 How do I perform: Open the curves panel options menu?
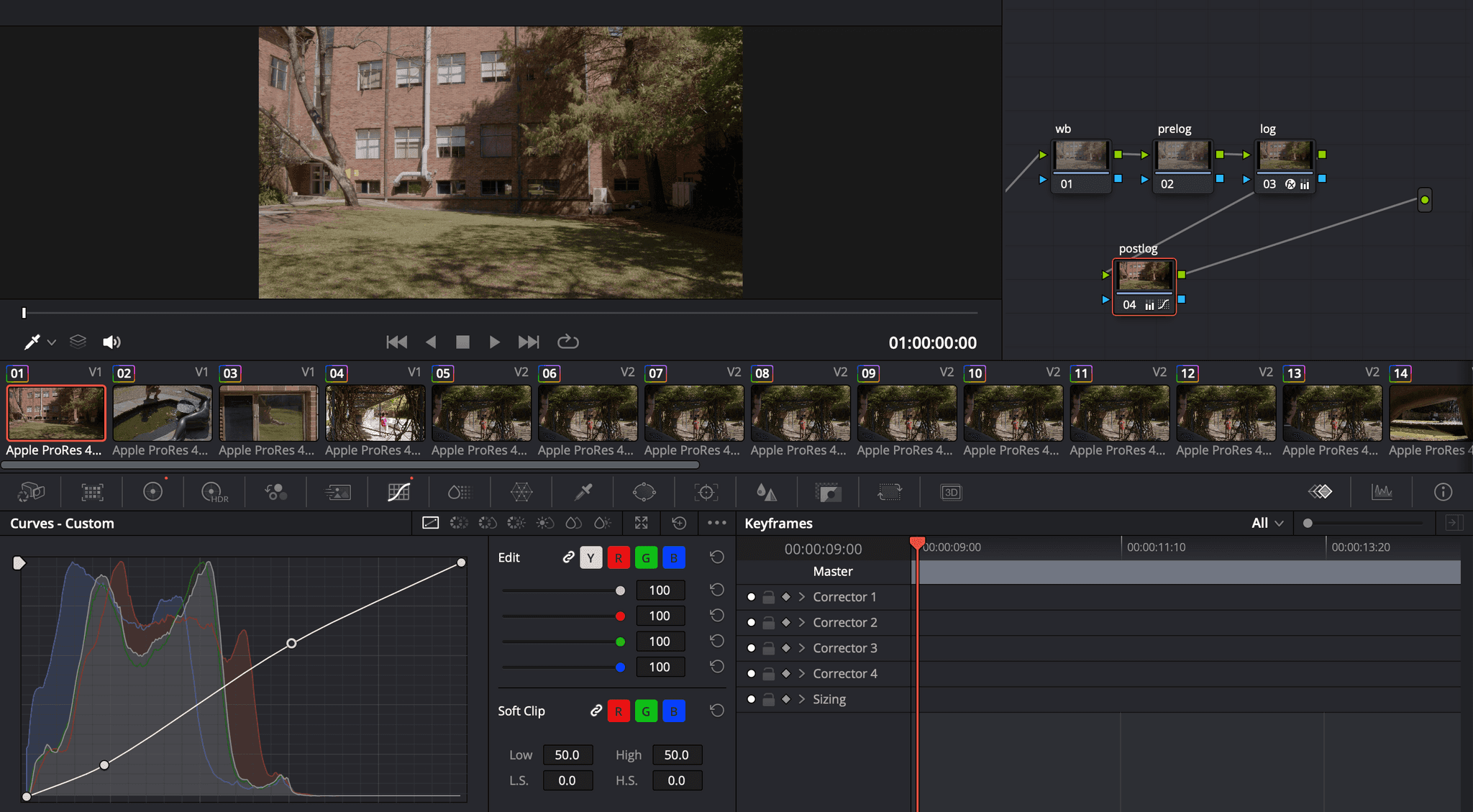pos(716,523)
